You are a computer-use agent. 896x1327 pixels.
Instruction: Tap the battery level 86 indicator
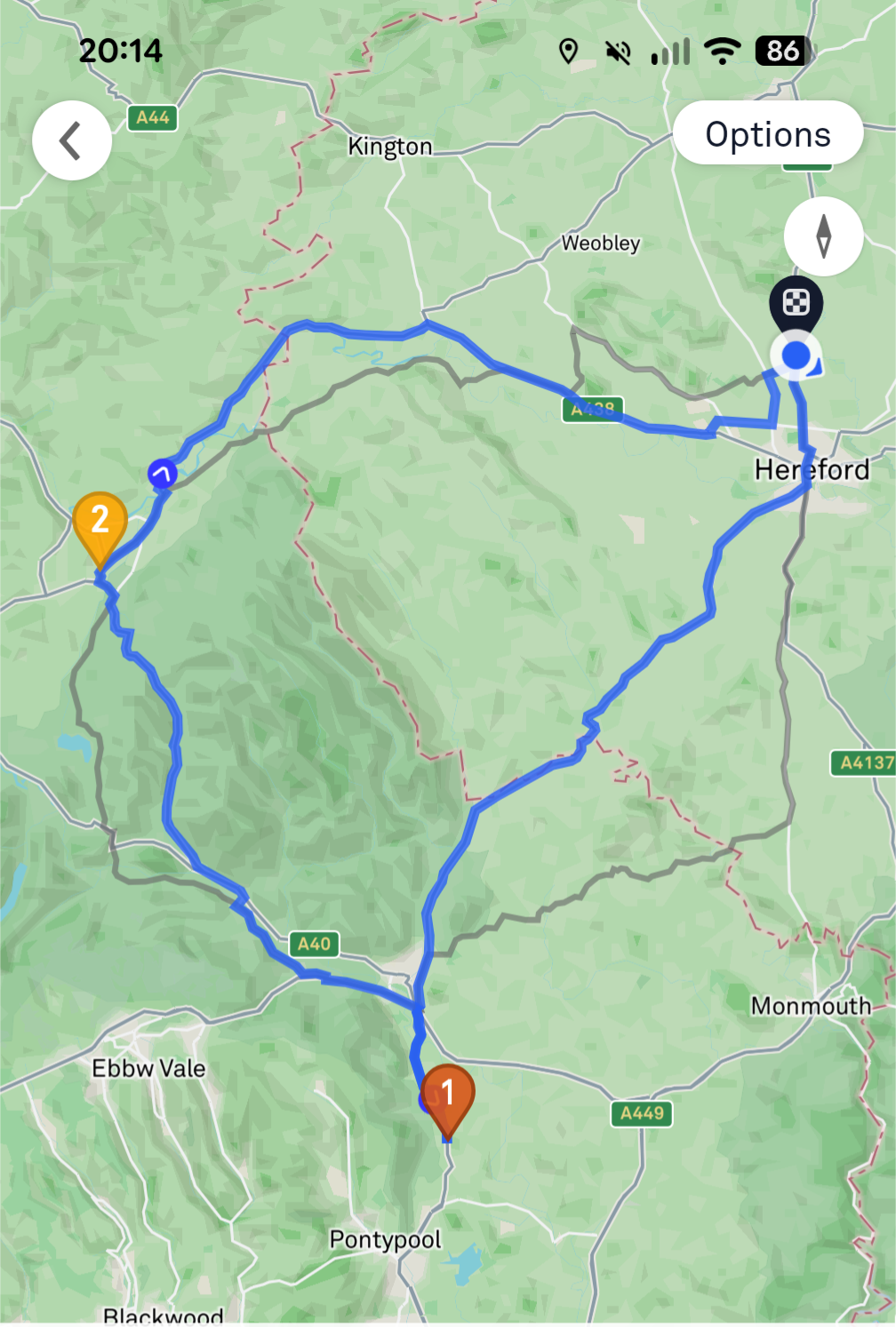[x=782, y=52]
